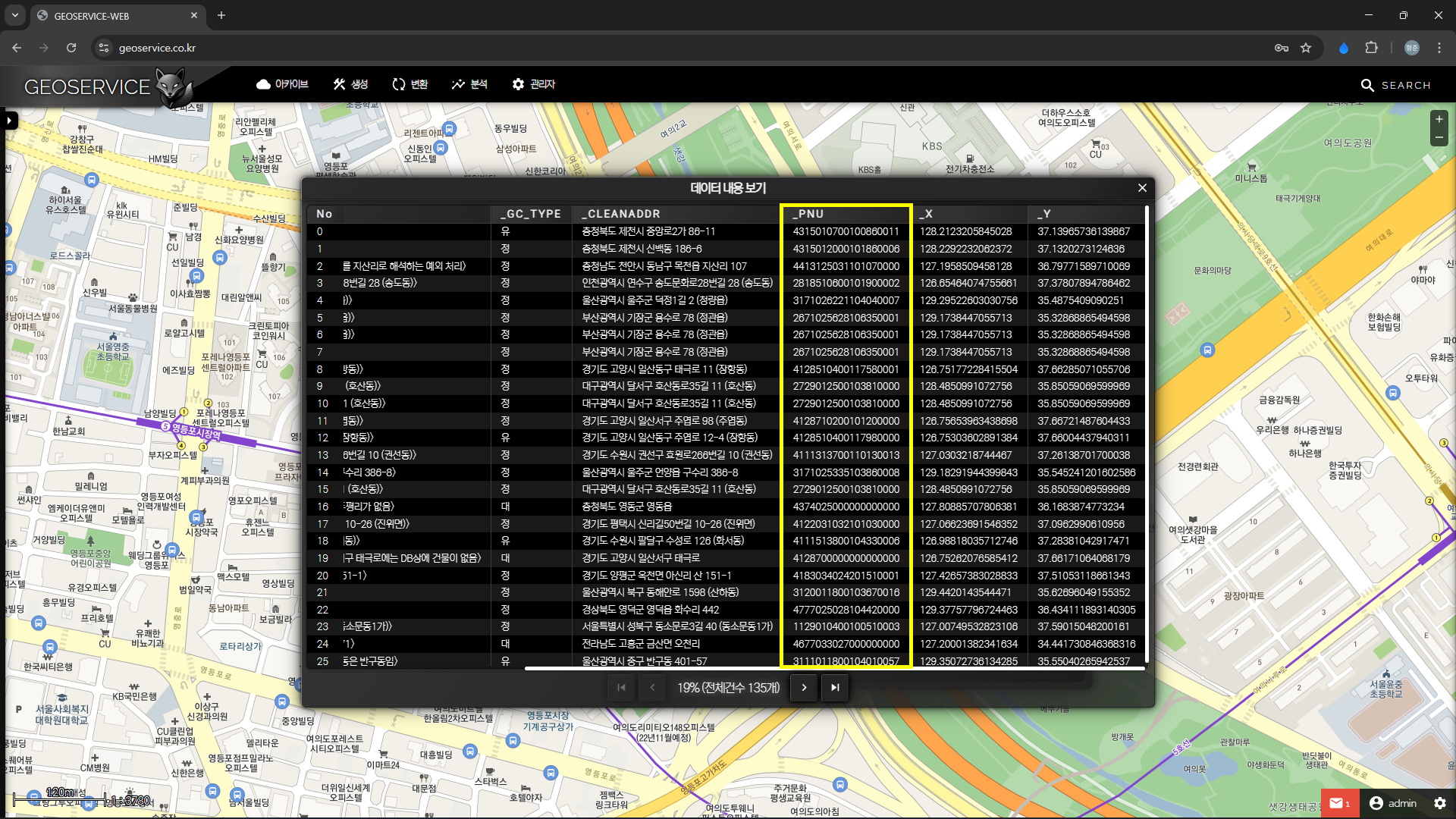Jump to first data page
The image size is (1456, 819).
click(x=621, y=688)
